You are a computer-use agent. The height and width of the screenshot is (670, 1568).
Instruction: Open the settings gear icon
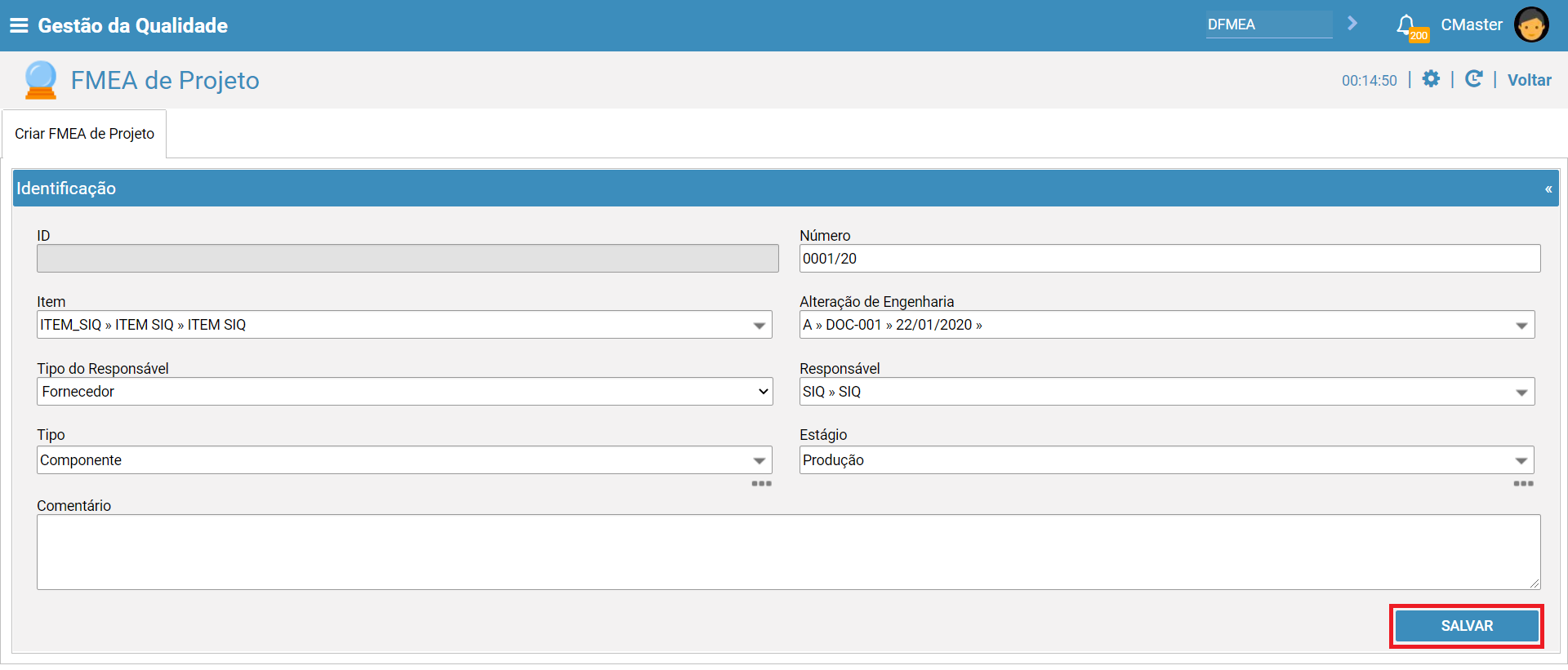pos(1431,79)
